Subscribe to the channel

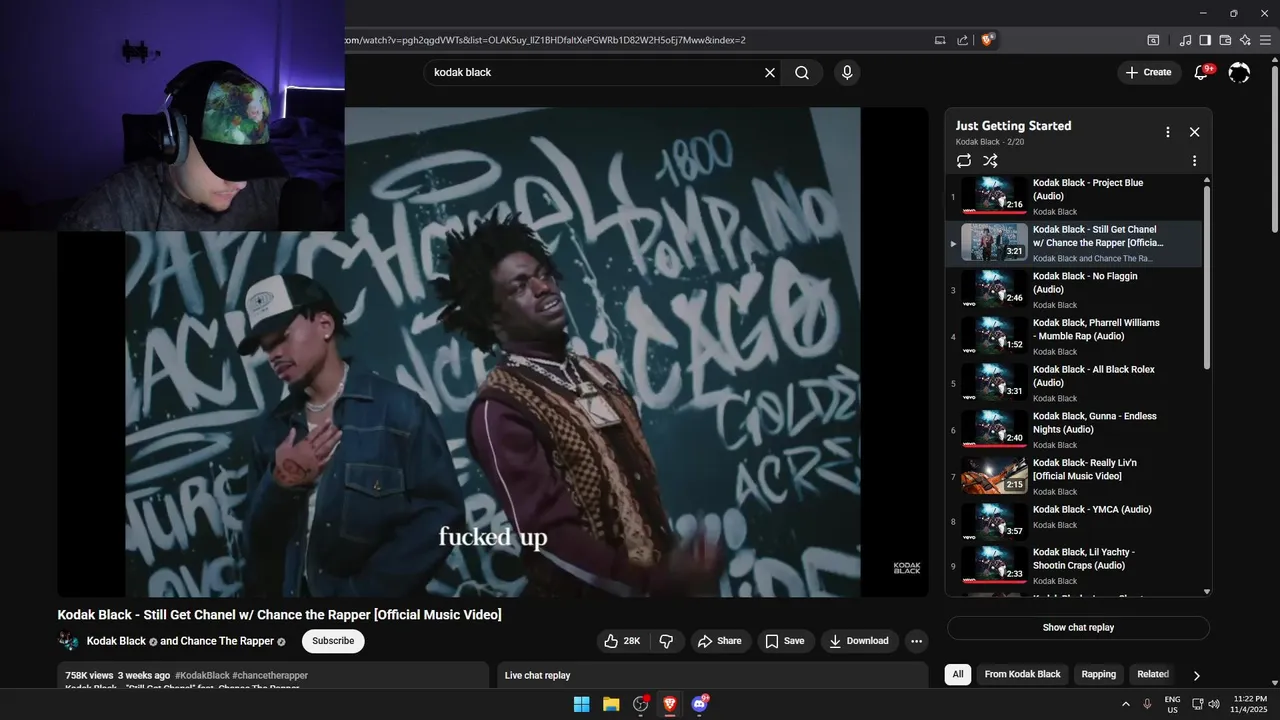pyautogui.click(x=333, y=641)
